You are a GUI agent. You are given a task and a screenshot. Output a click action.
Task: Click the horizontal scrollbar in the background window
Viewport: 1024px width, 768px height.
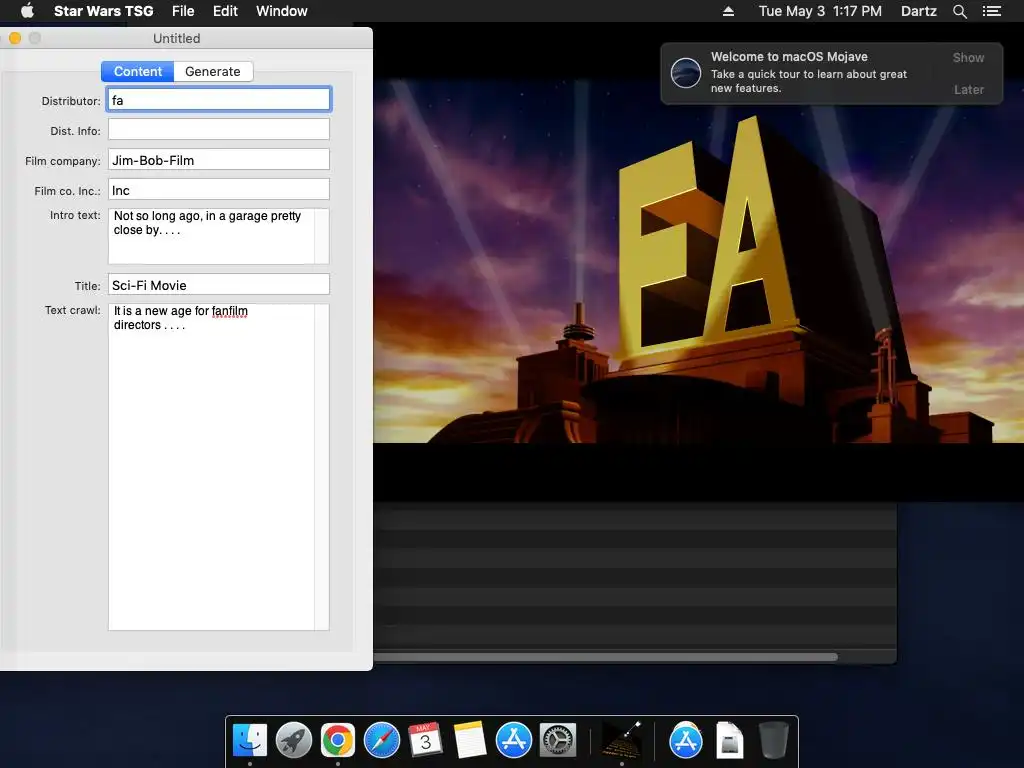pos(605,657)
